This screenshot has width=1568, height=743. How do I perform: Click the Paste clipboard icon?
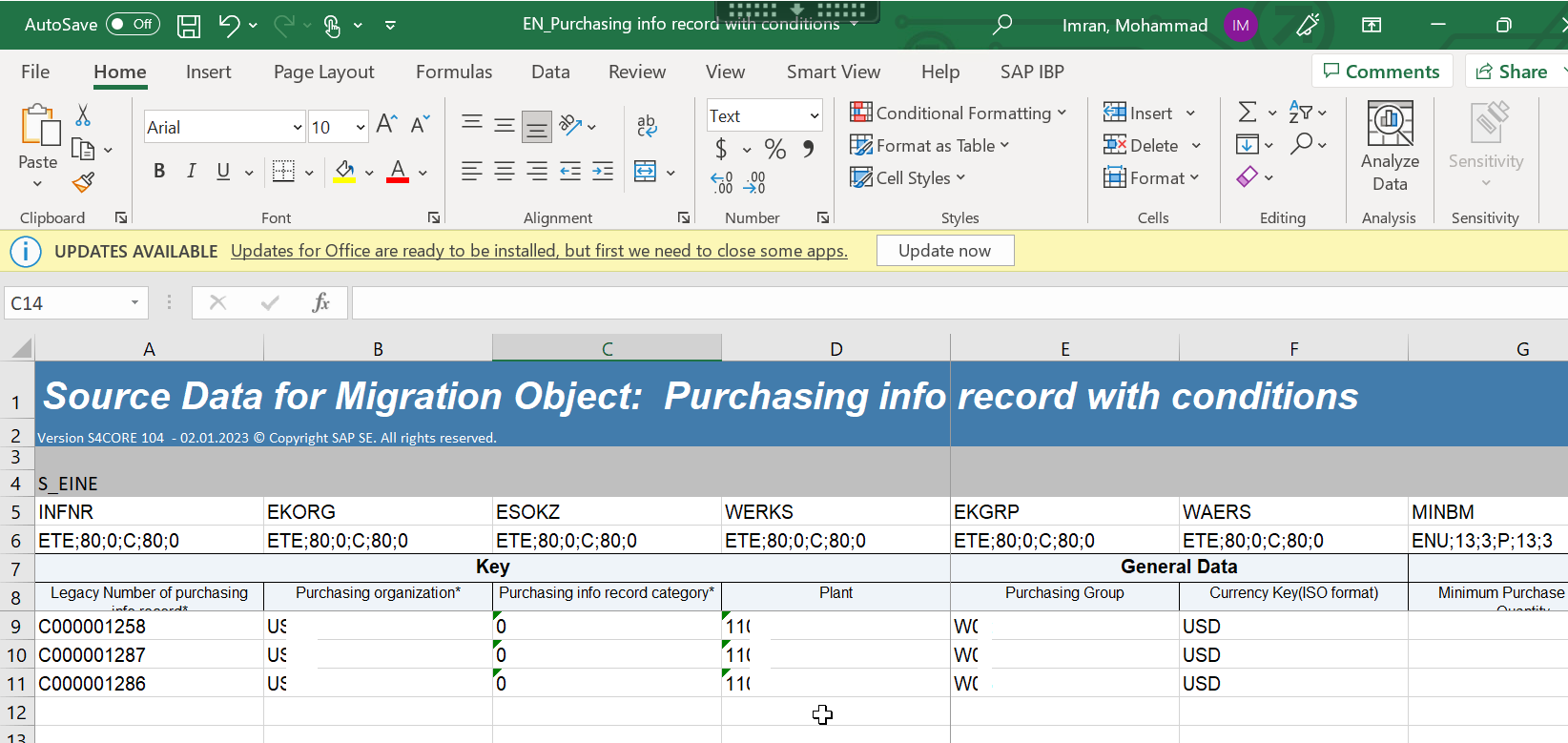pos(39,126)
